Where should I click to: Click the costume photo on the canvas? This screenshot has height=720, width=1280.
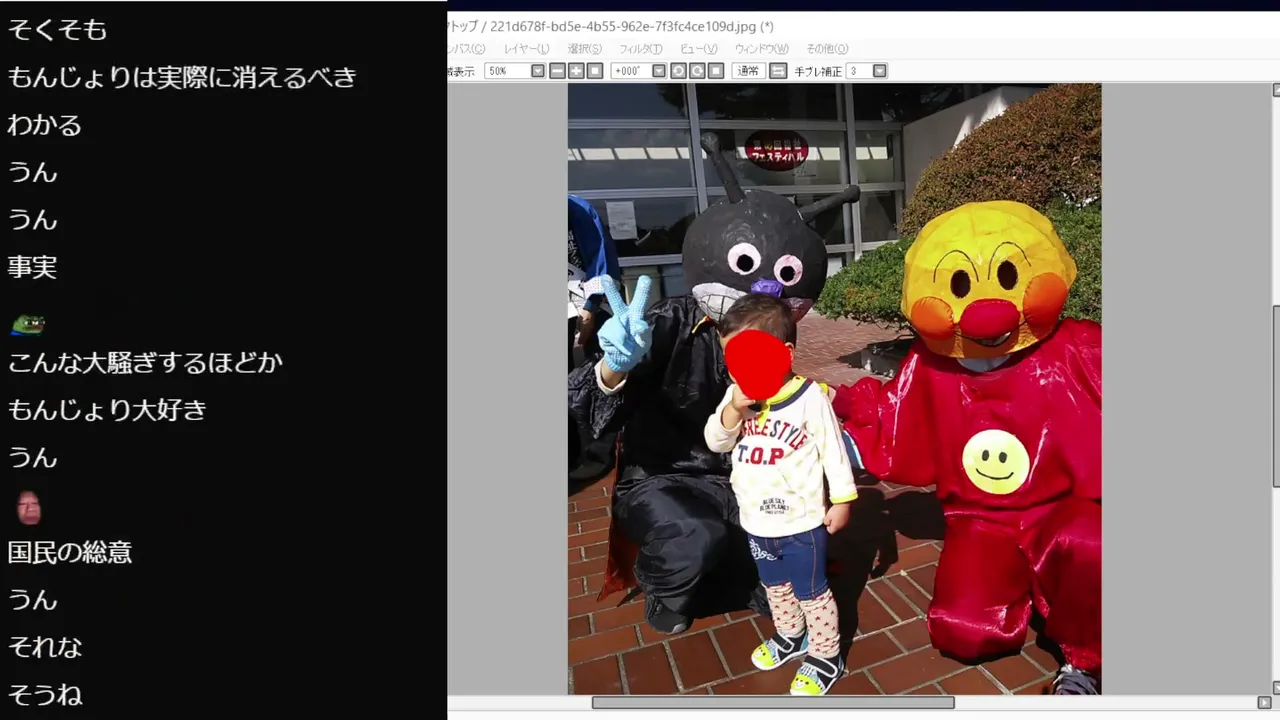[x=834, y=389]
